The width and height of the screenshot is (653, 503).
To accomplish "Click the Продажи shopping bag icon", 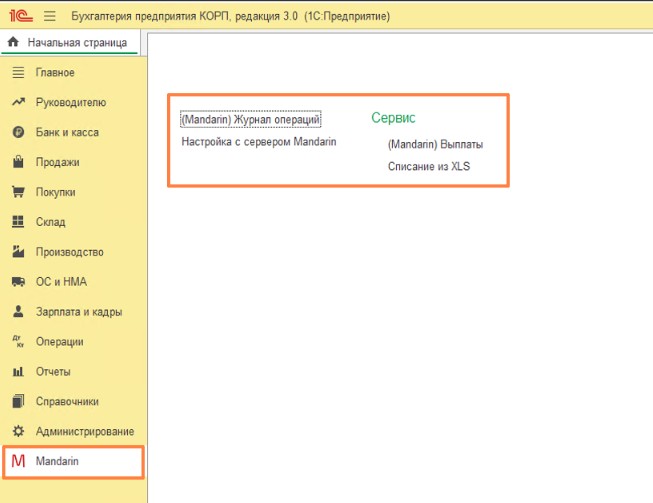I will pyautogui.click(x=18, y=162).
